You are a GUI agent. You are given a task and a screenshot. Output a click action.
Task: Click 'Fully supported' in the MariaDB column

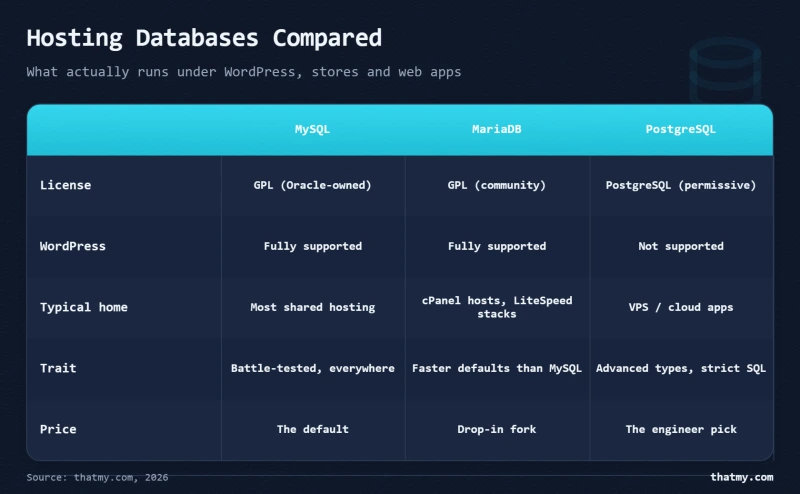coord(496,246)
